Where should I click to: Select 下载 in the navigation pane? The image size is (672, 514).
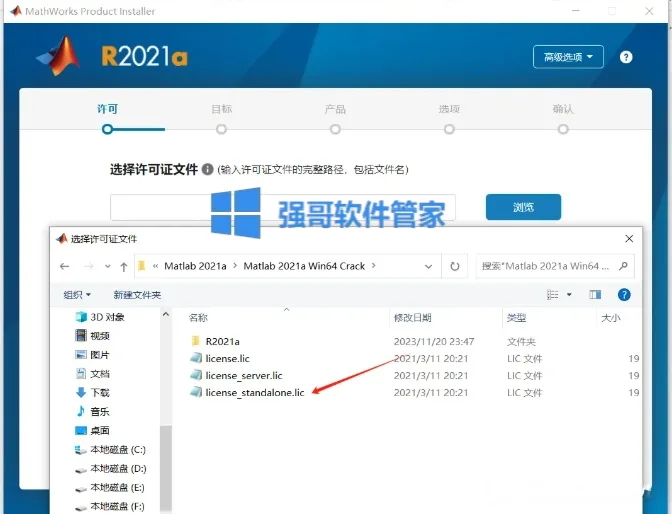[x=100, y=393]
